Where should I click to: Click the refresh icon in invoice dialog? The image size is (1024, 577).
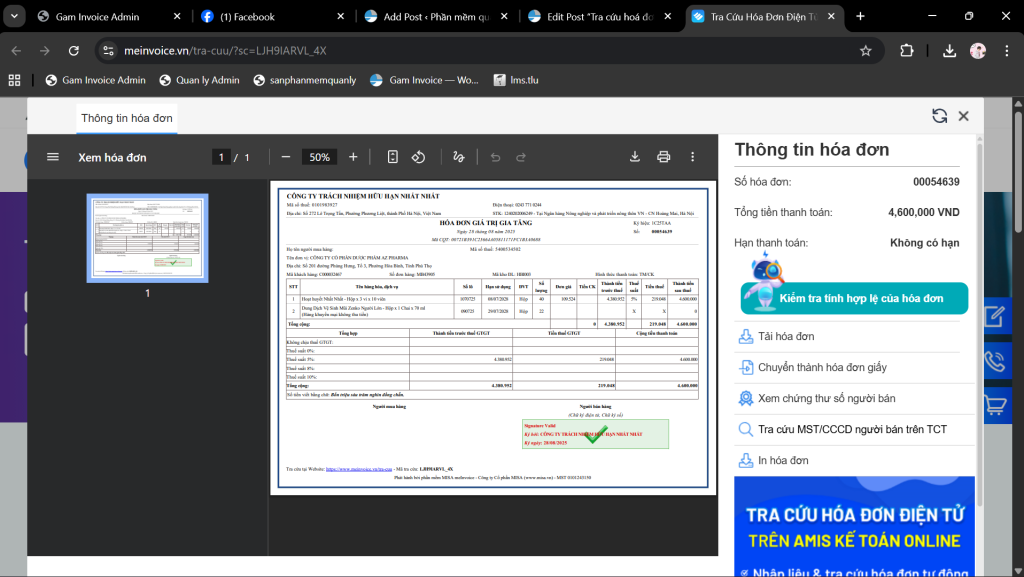point(939,116)
